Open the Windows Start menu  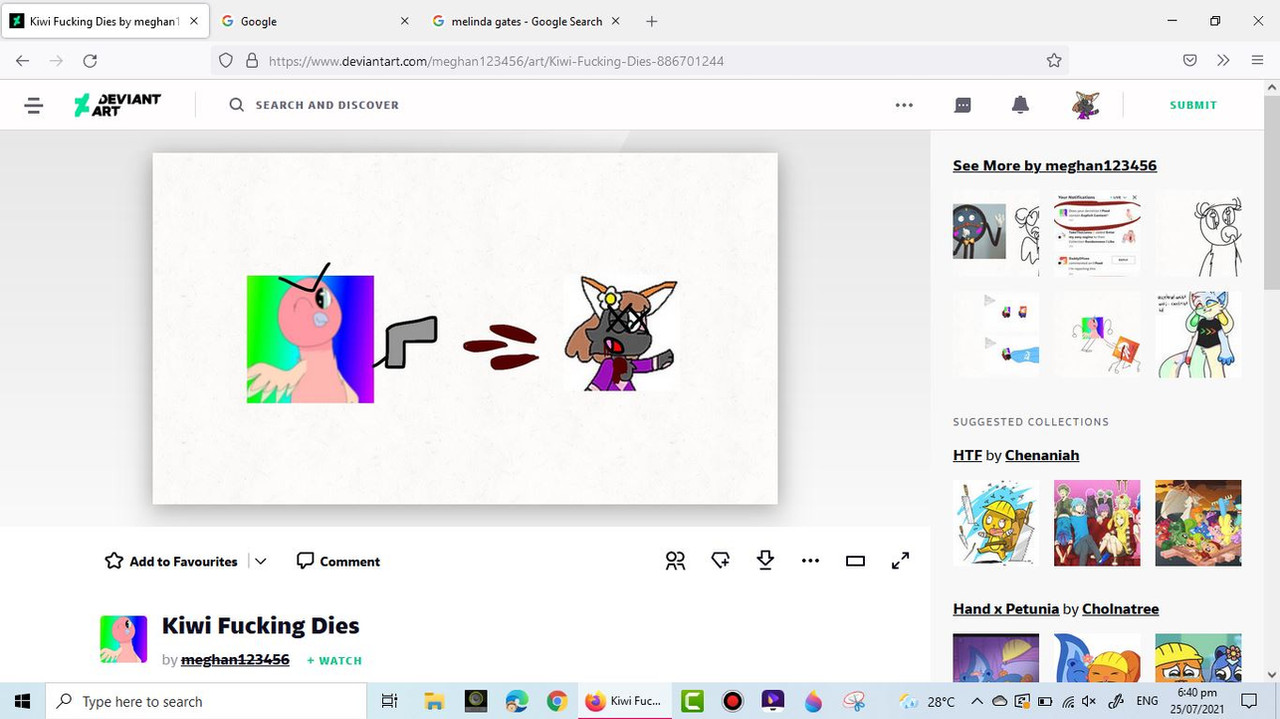(x=23, y=701)
